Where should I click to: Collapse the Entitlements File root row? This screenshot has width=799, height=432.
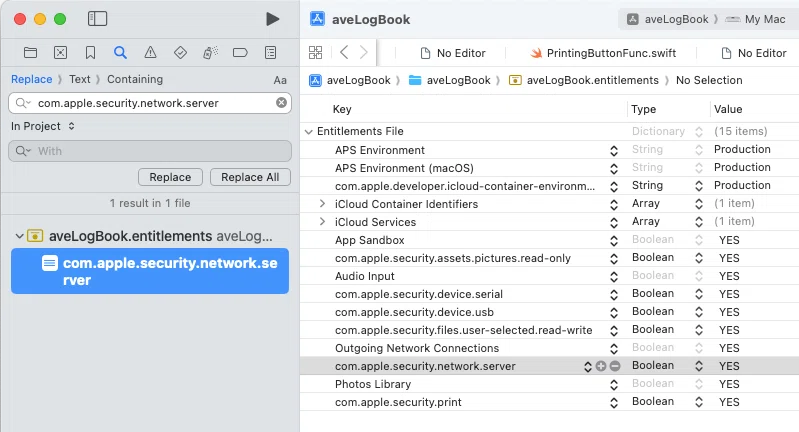[x=308, y=131]
